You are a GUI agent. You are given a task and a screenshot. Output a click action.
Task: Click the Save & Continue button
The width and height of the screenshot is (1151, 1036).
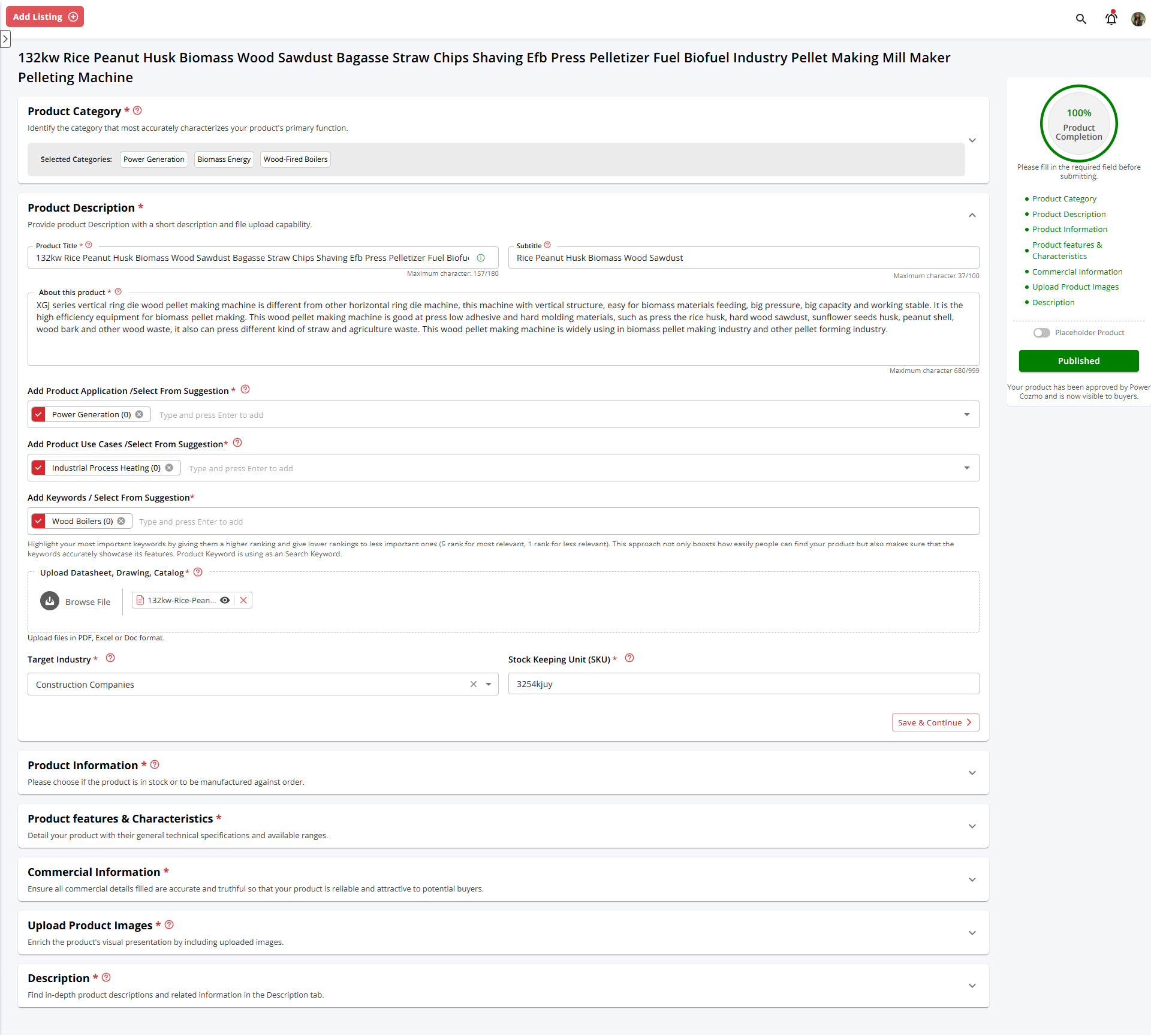935,722
